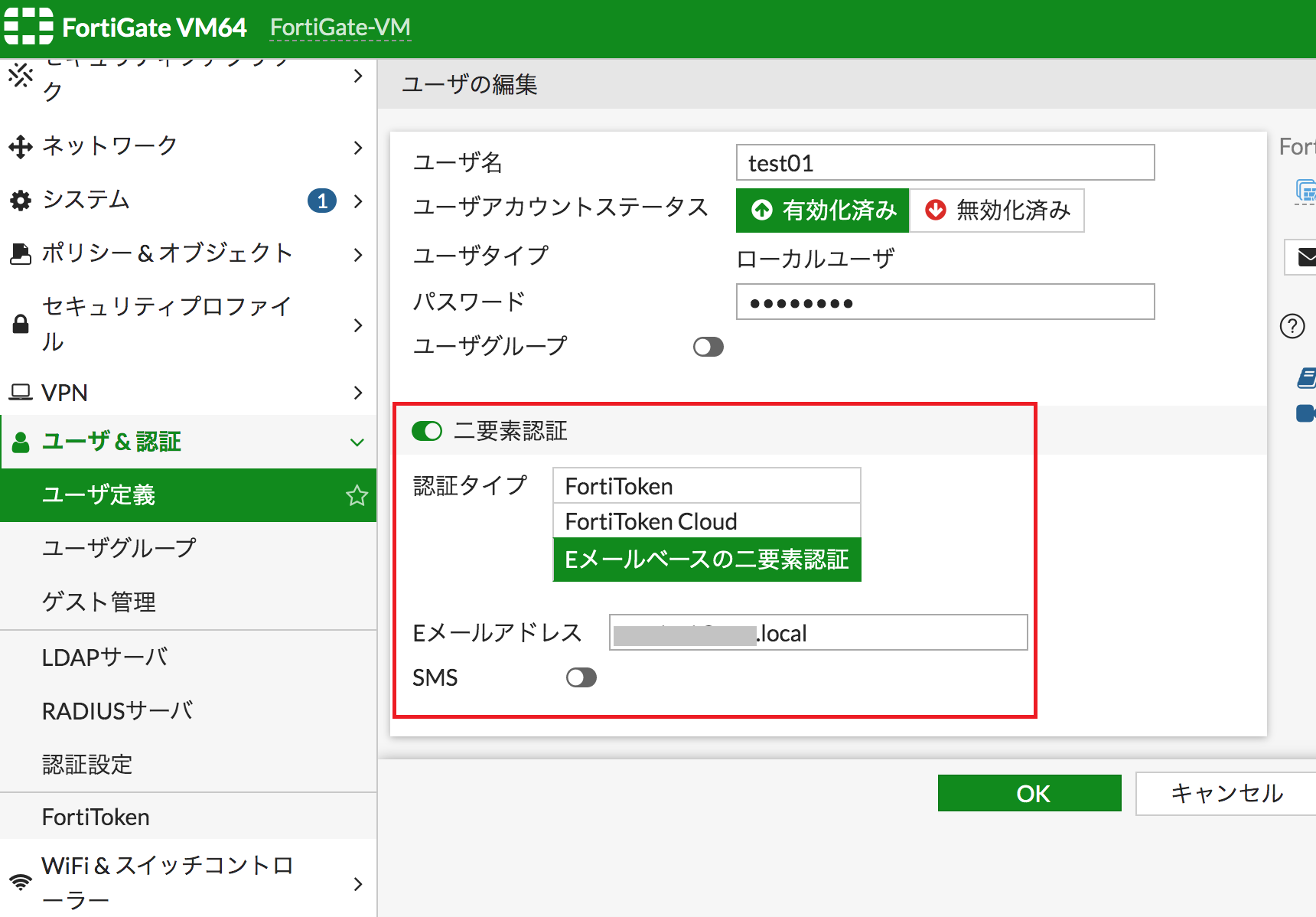Click the OK button

1030,793
